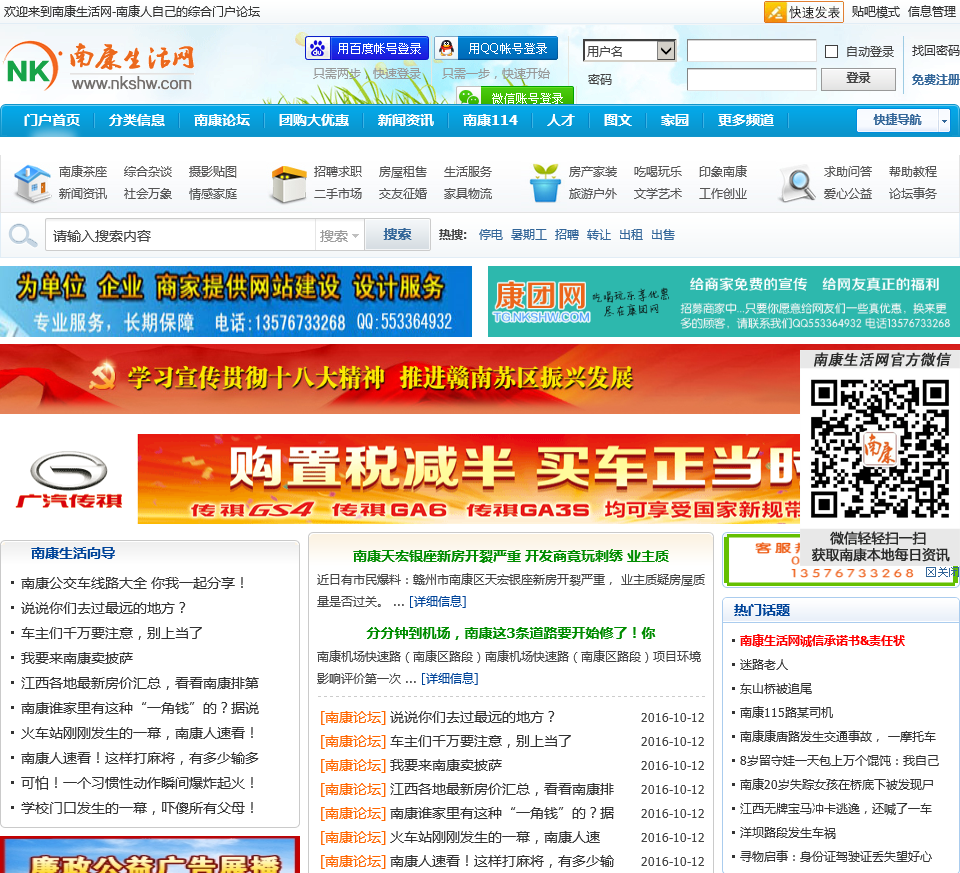Screen dimensions: 960x873
Task: Click the blue 搜索 search button
Action: 397,235
